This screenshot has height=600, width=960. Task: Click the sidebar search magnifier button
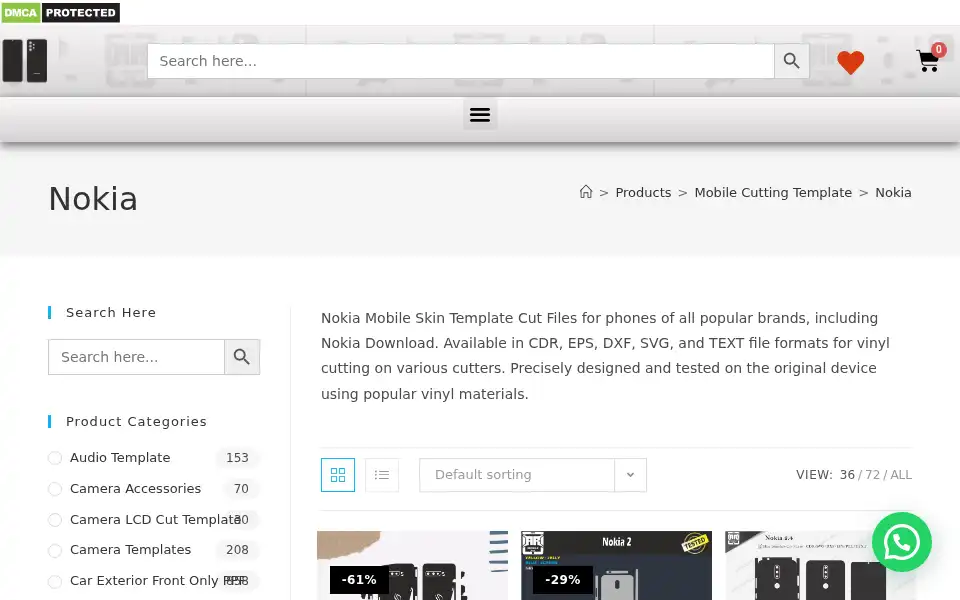click(x=242, y=357)
